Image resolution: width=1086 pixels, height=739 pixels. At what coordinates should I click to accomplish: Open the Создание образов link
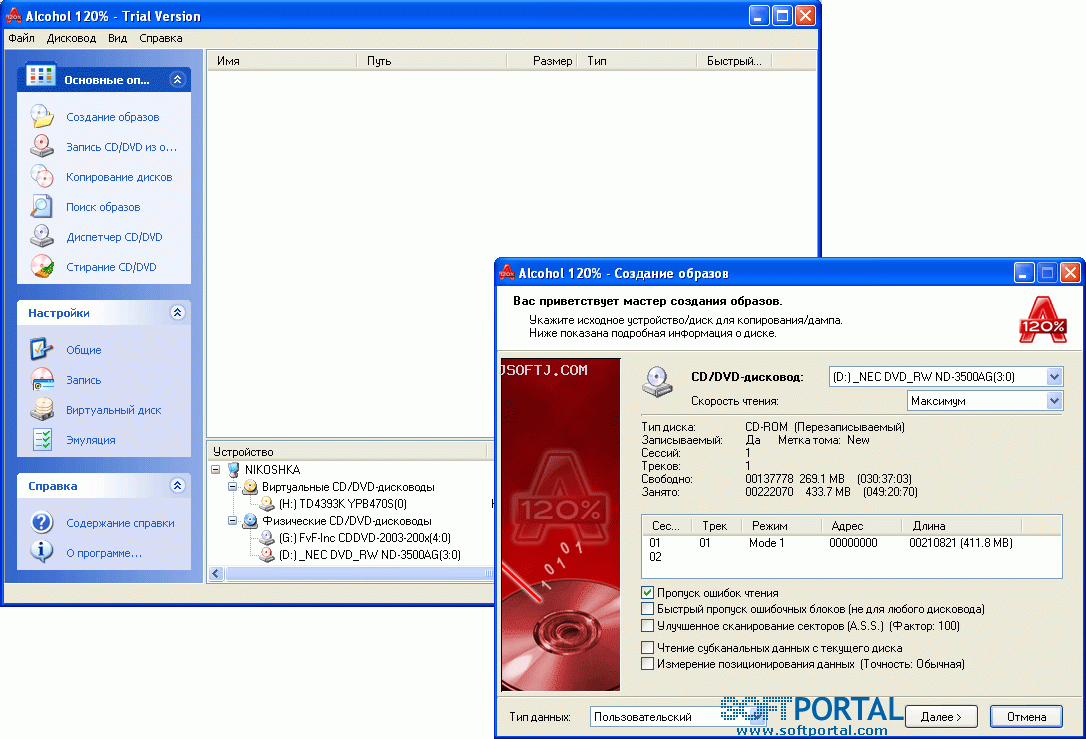(x=113, y=117)
